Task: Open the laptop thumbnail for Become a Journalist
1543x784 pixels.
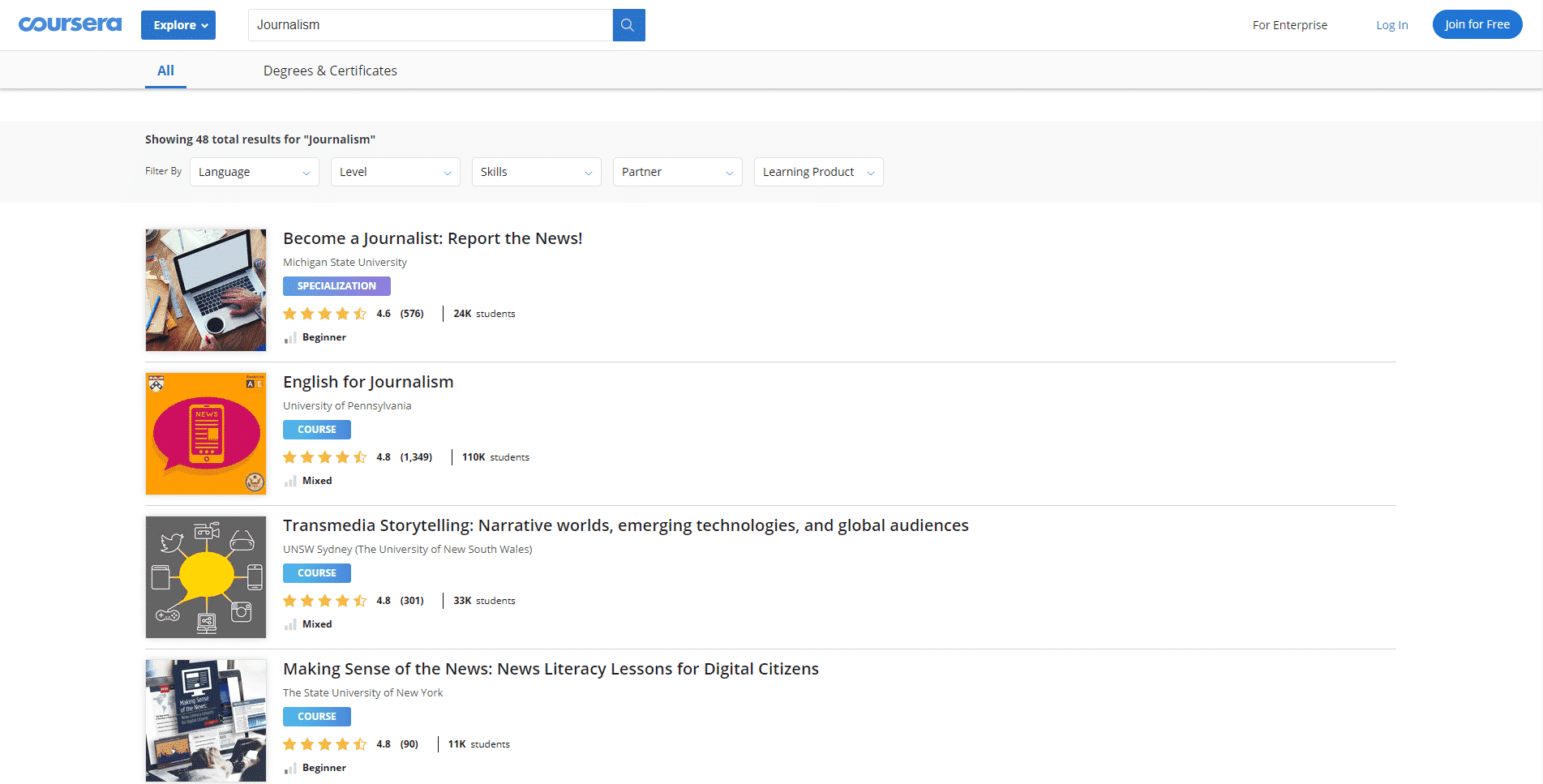Action: [206, 290]
